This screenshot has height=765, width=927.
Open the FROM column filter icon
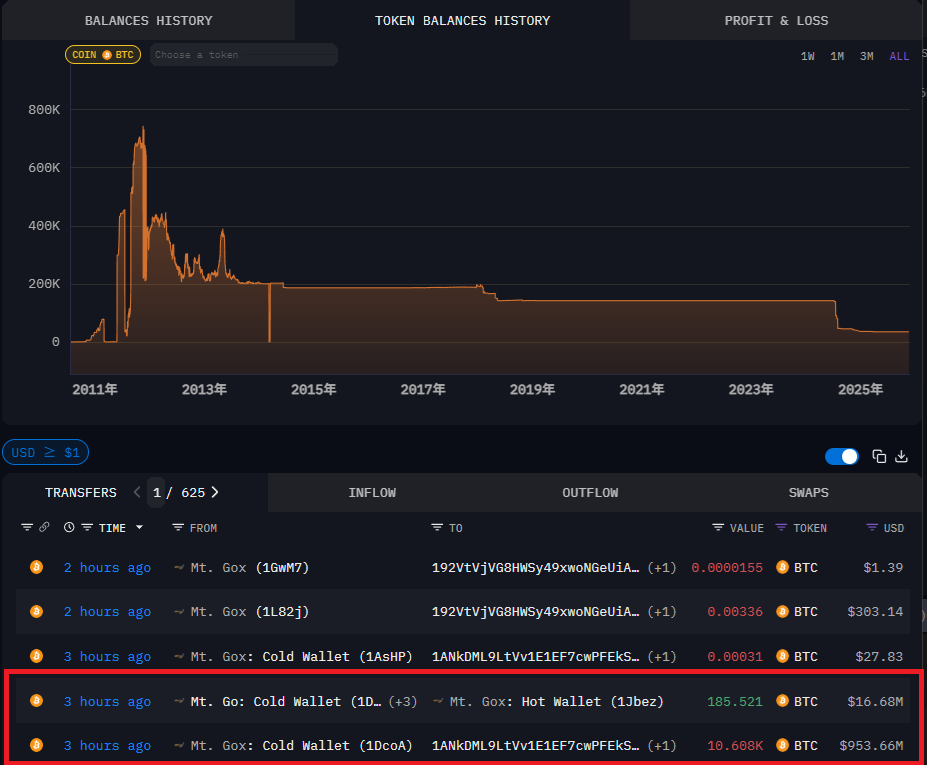(x=178, y=527)
